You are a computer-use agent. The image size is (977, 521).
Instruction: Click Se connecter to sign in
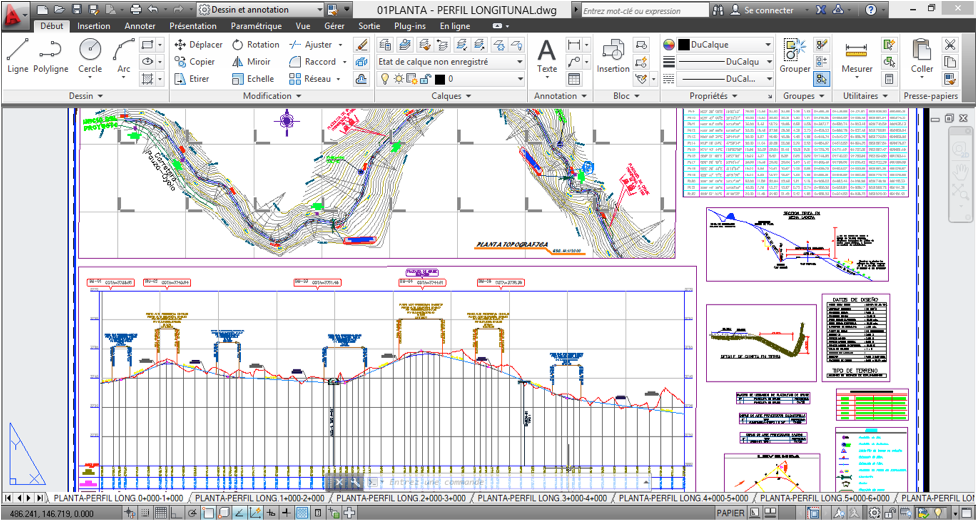pyautogui.click(x=768, y=10)
